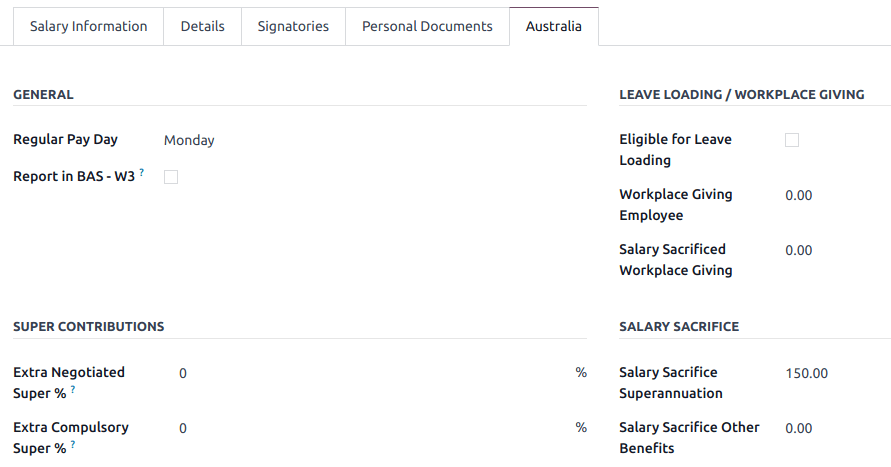
Task: Click the SUPER CONTRIBUTIONS section heading
Action: [89, 327]
